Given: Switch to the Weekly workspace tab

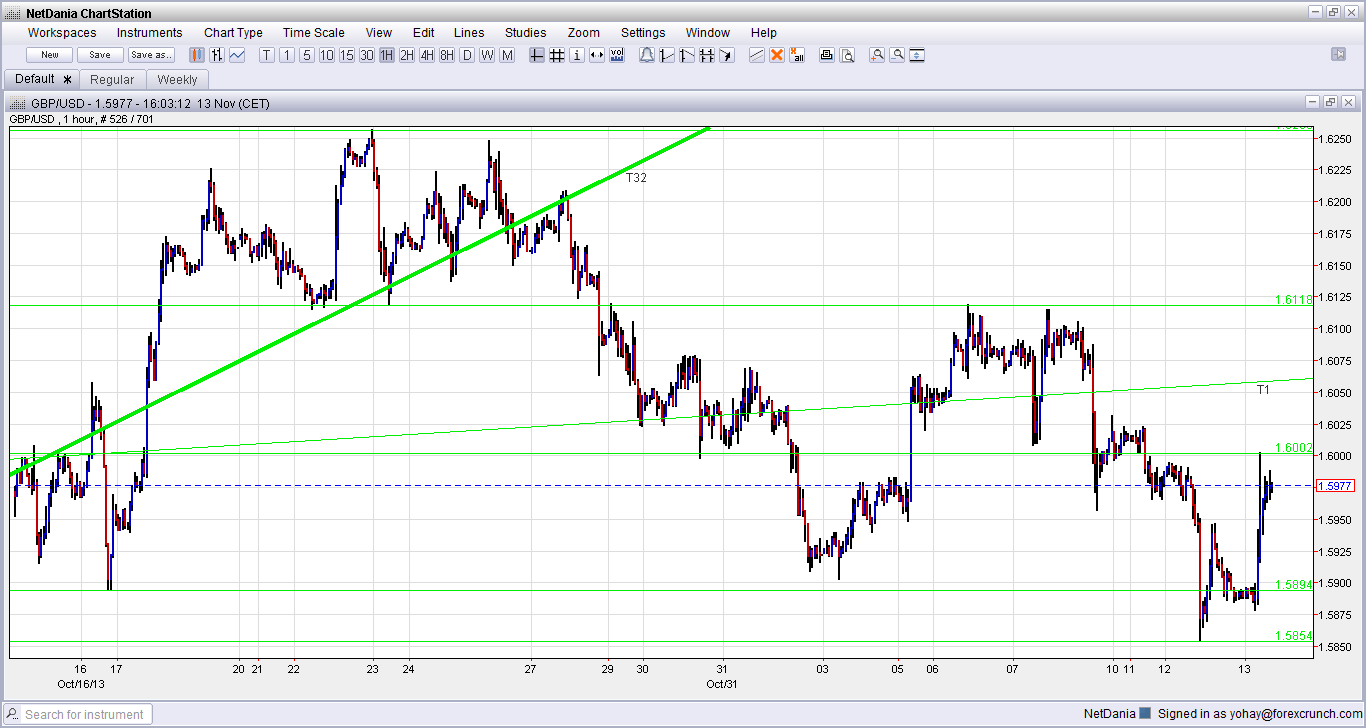Looking at the screenshot, I should 177,79.
